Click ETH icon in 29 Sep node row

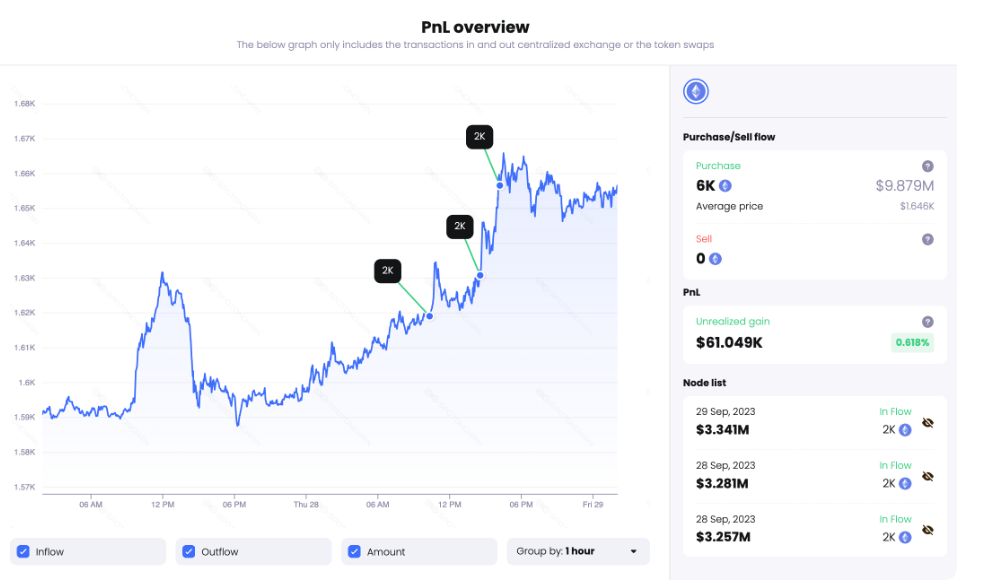click(905, 430)
